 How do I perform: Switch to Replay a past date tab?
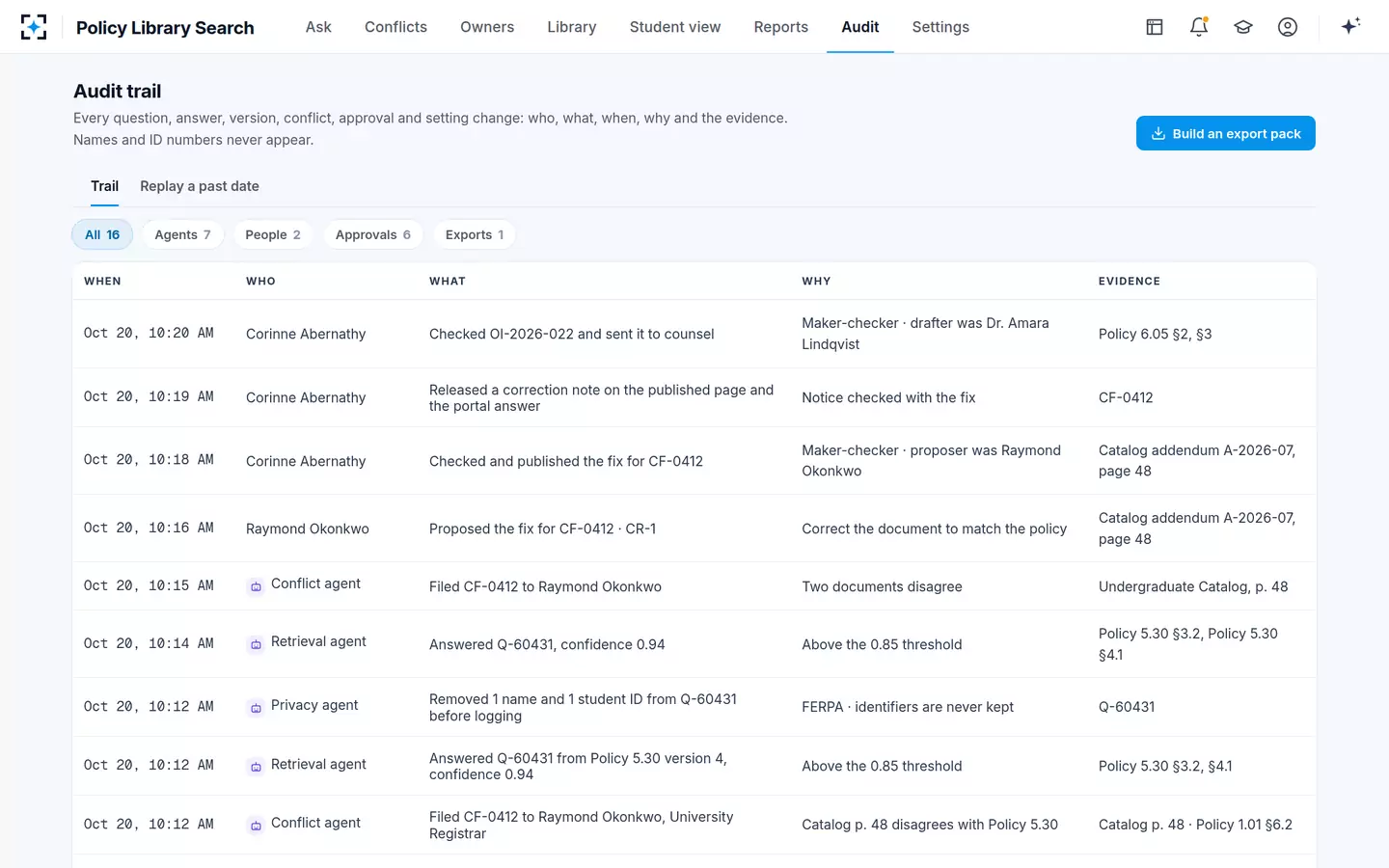[200, 186]
